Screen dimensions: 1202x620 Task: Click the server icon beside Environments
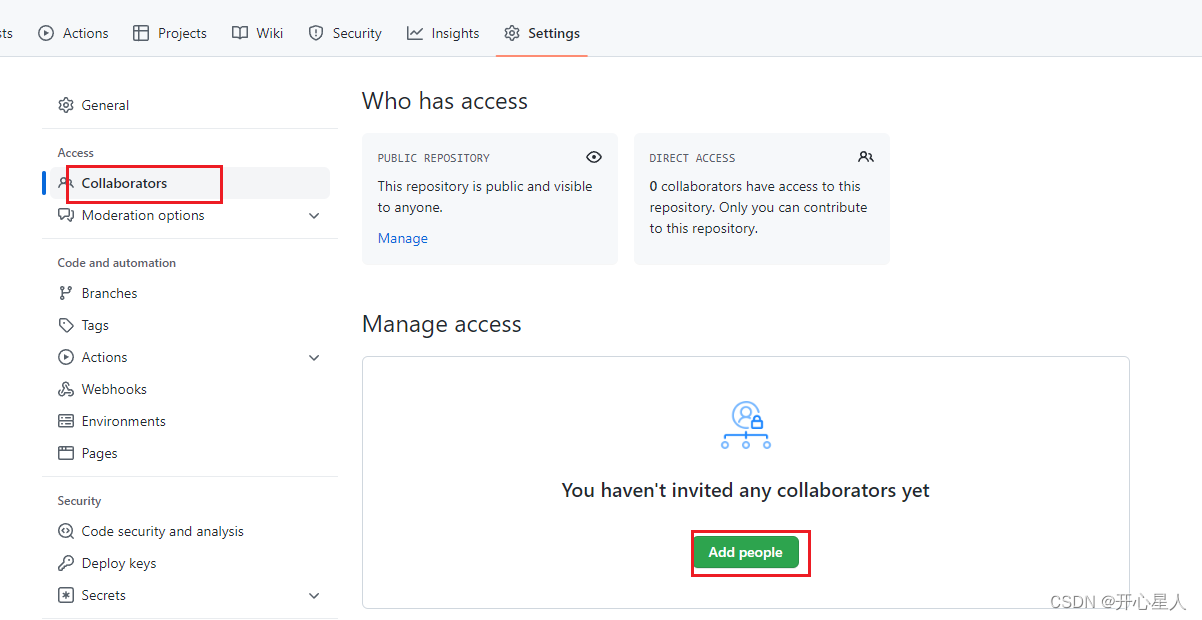(x=66, y=421)
